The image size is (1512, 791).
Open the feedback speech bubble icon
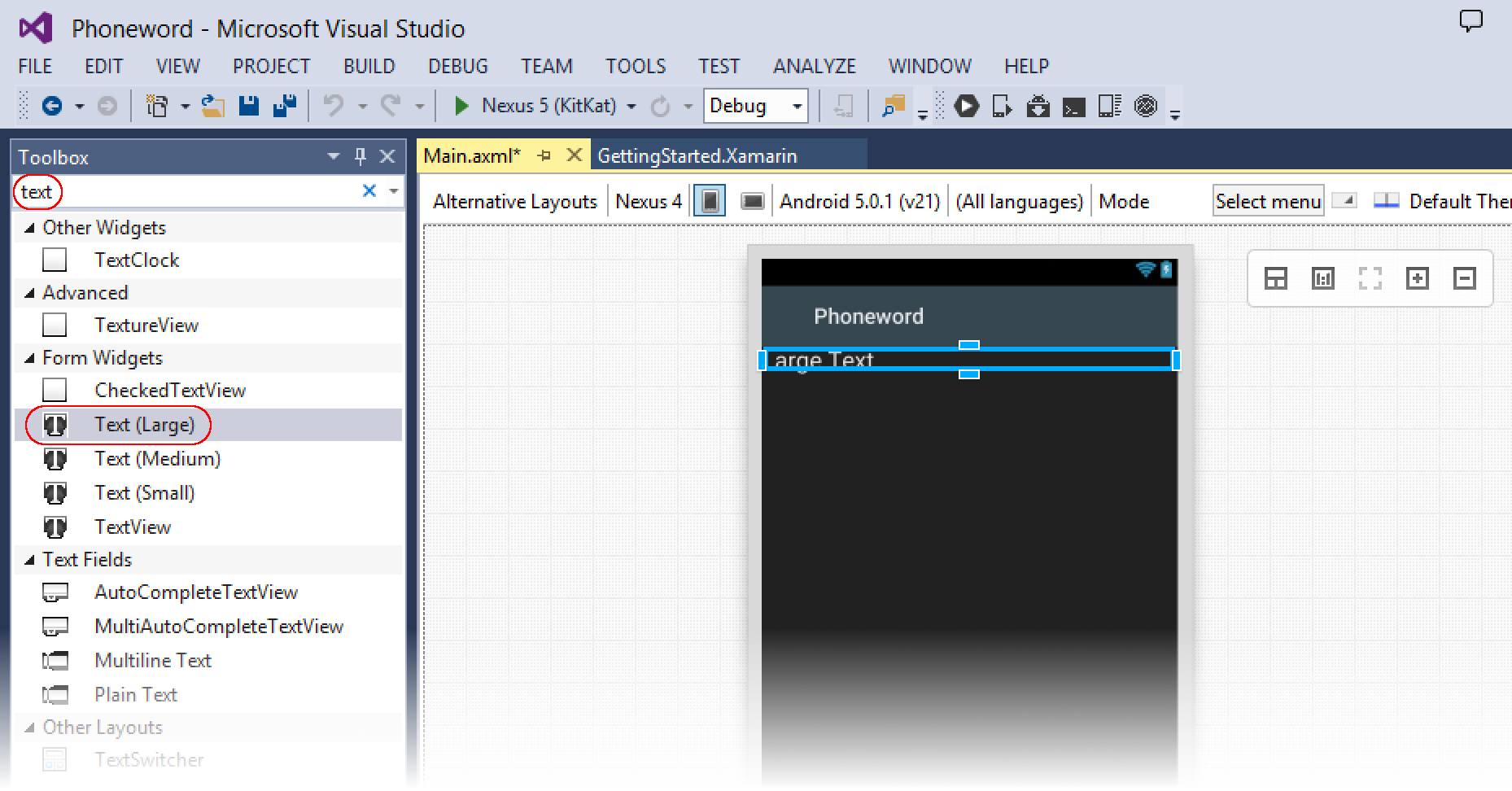pyautogui.click(x=1470, y=21)
